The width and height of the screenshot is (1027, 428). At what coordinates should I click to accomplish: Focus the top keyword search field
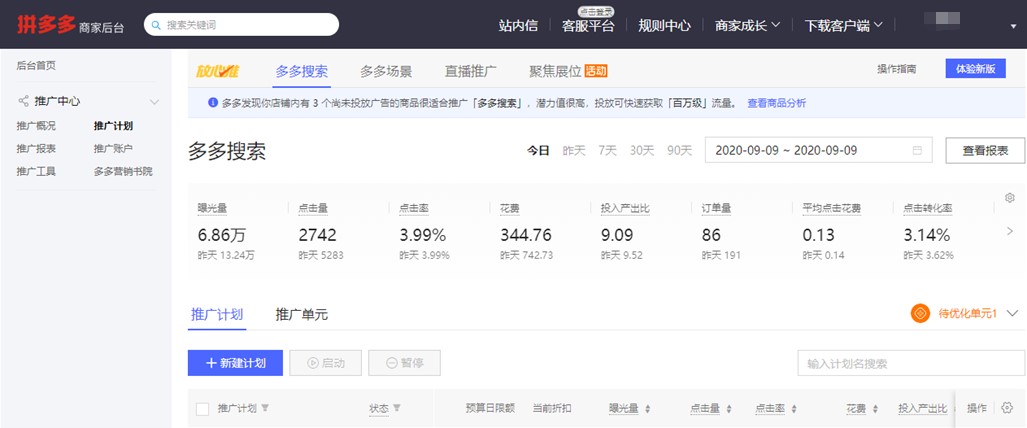[242, 25]
